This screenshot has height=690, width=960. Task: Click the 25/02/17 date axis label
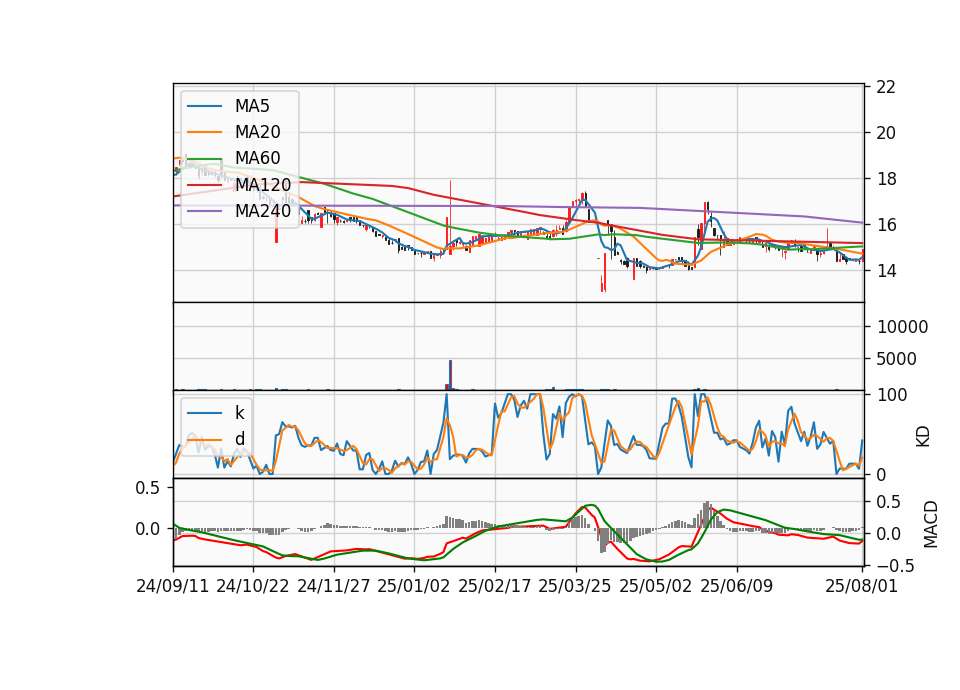(495, 586)
